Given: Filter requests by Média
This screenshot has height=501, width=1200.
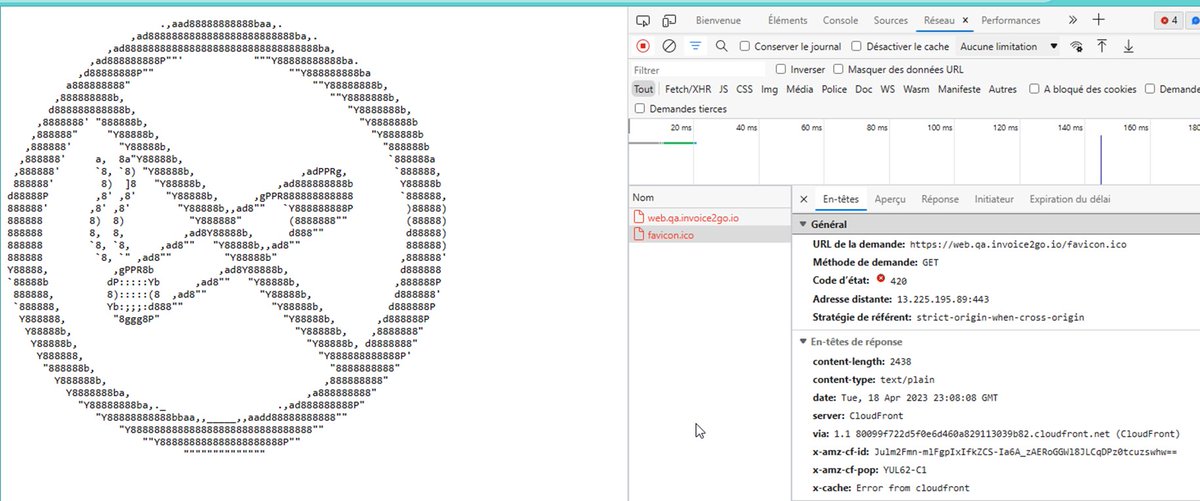Looking at the screenshot, I should (x=799, y=89).
